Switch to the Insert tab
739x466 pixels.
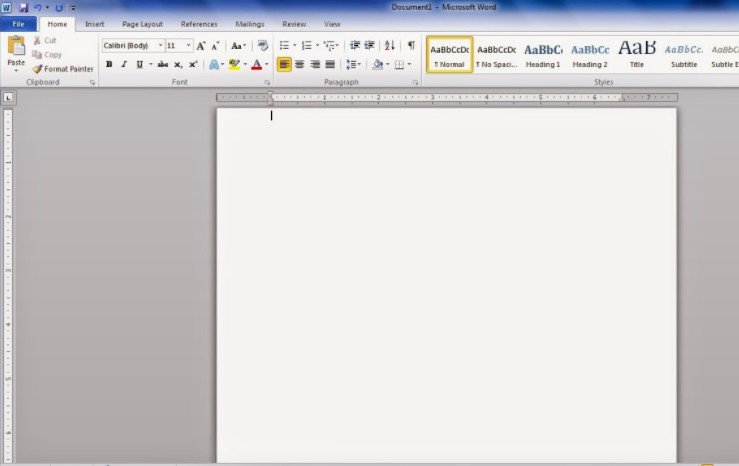coord(94,23)
